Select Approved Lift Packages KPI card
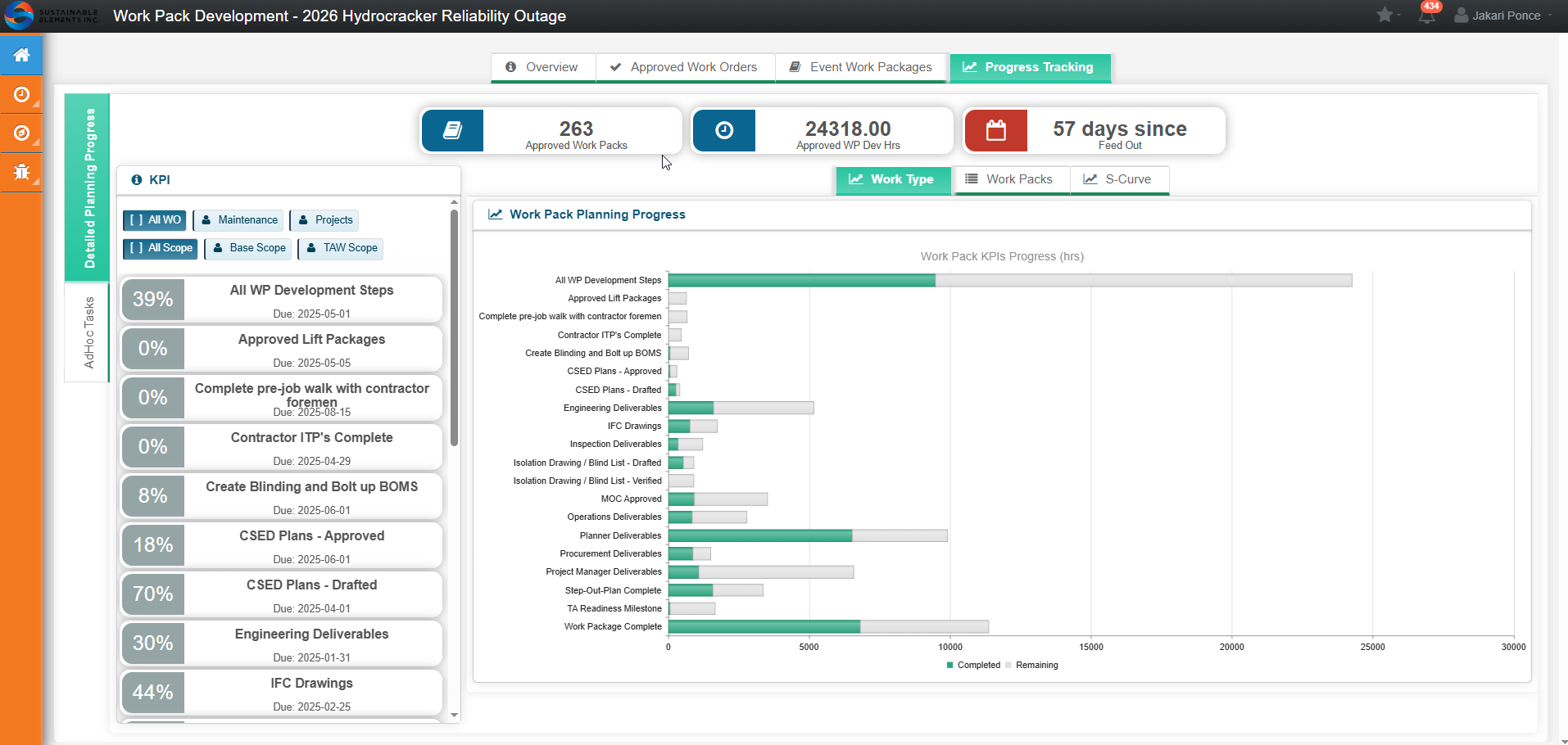This screenshot has height=745, width=1568. point(282,349)
